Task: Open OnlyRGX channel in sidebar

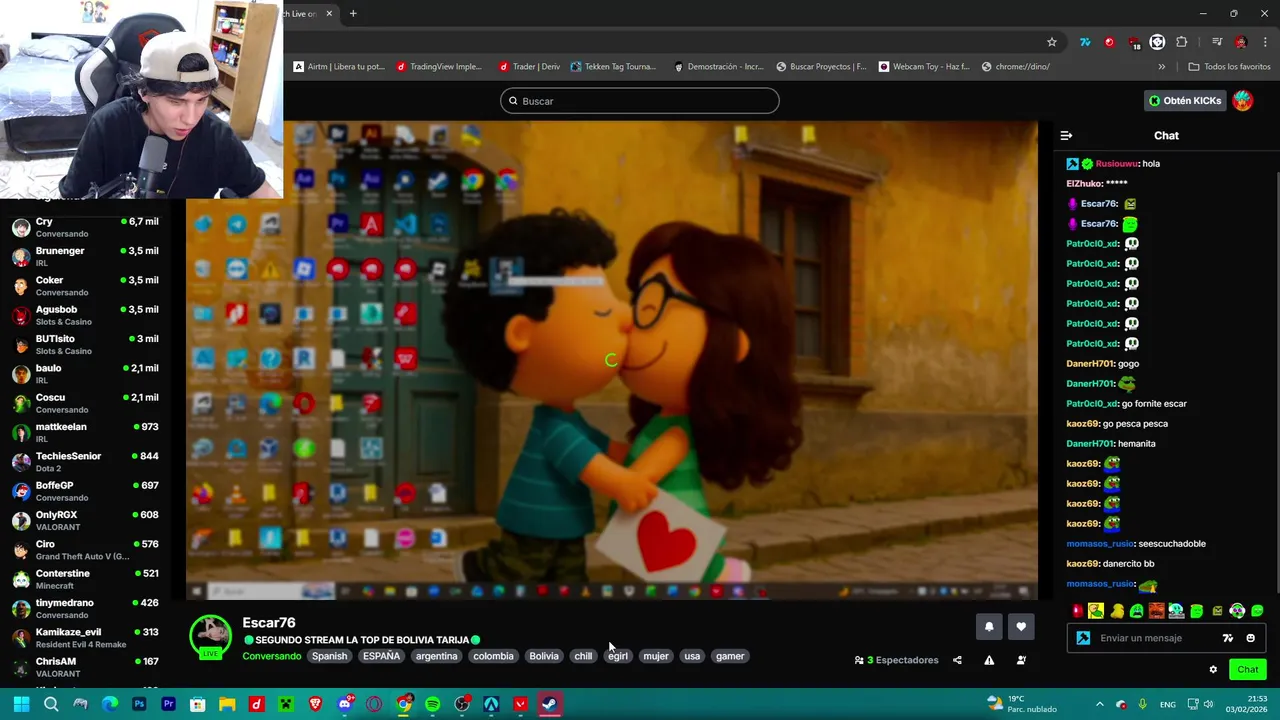Action: tap(85, 520)
